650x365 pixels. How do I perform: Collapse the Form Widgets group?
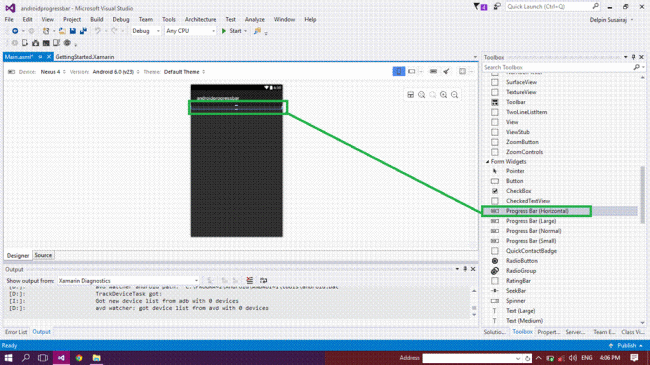coord(488,162)
